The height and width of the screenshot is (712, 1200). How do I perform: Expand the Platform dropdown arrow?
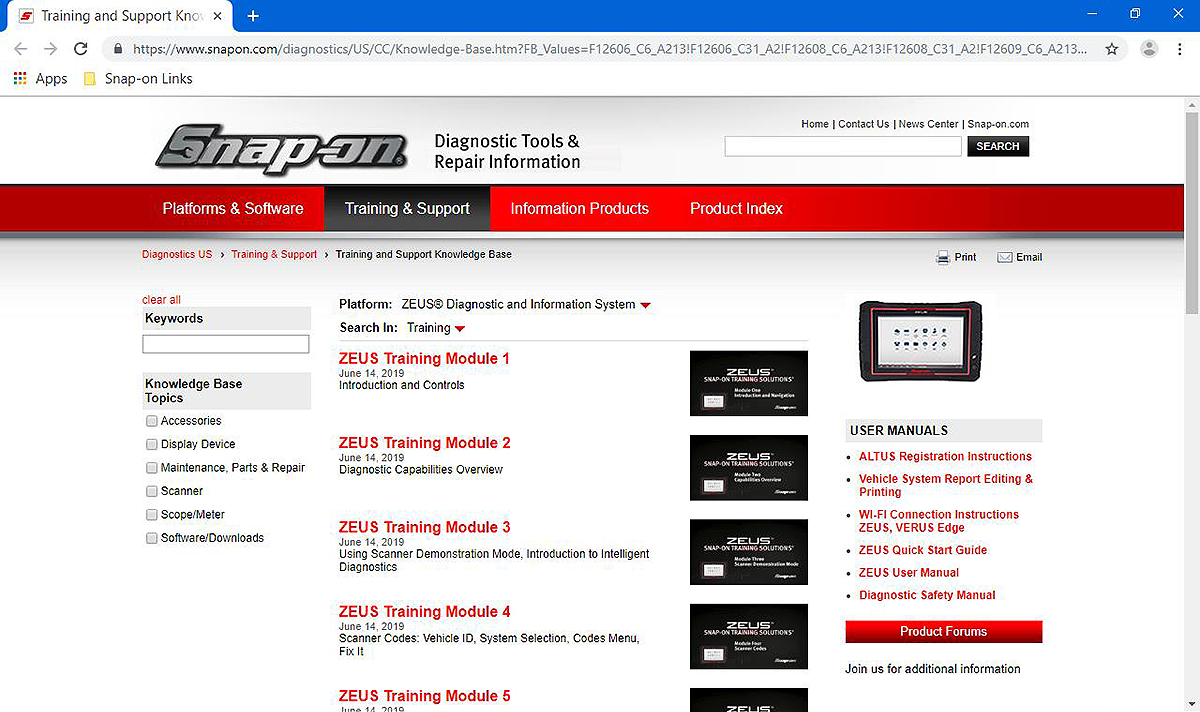coord(645,305)
